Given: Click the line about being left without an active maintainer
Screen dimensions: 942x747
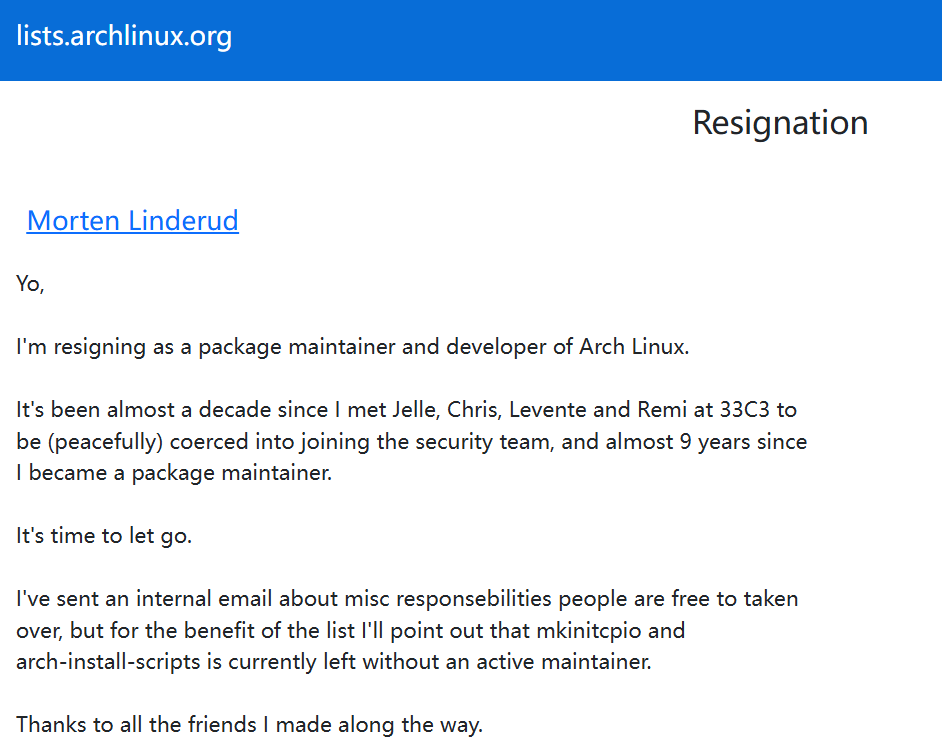Looking at the screenshot, I should 334,662.
